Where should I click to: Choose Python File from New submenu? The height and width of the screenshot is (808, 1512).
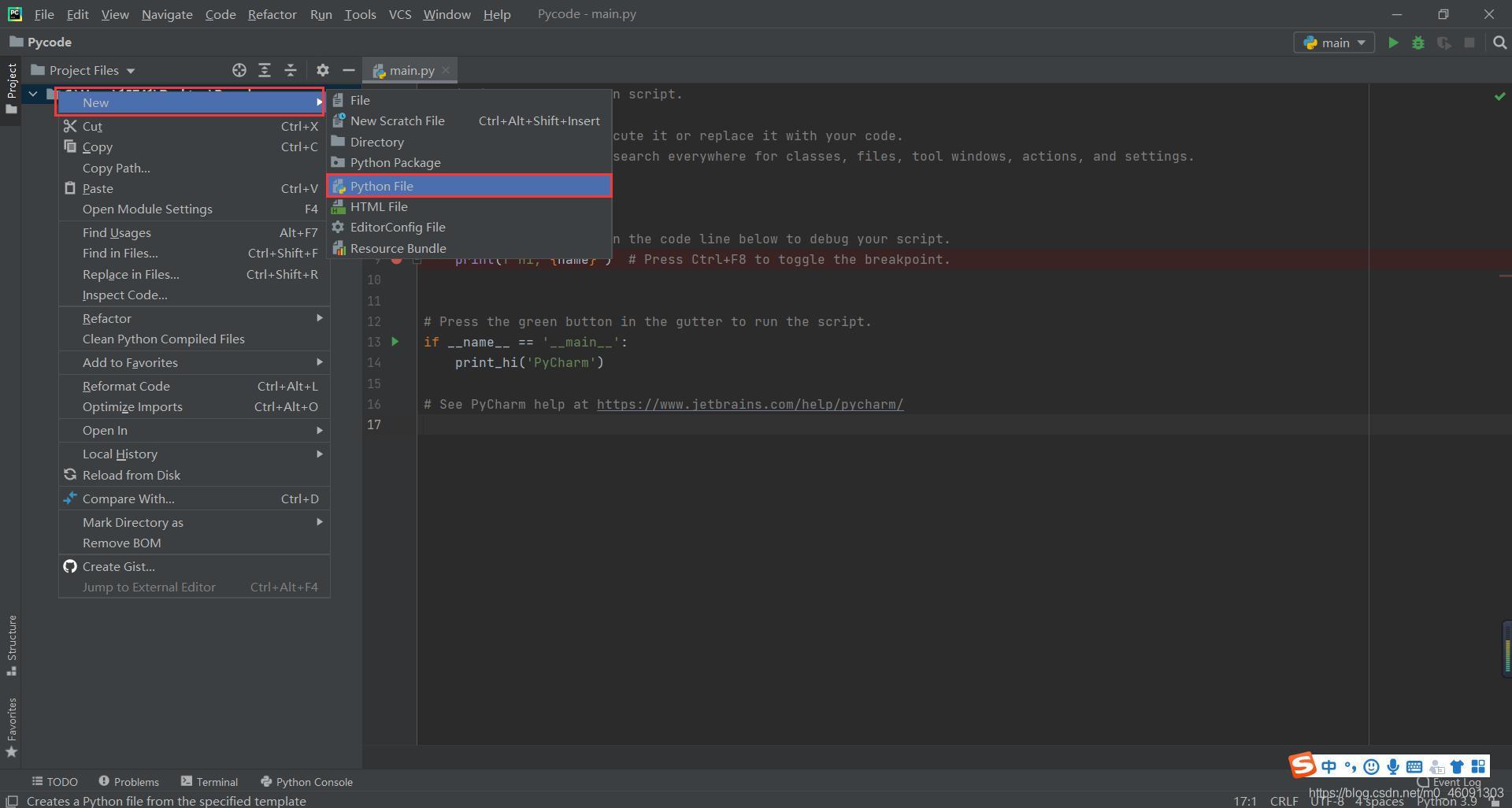(469, 186)
